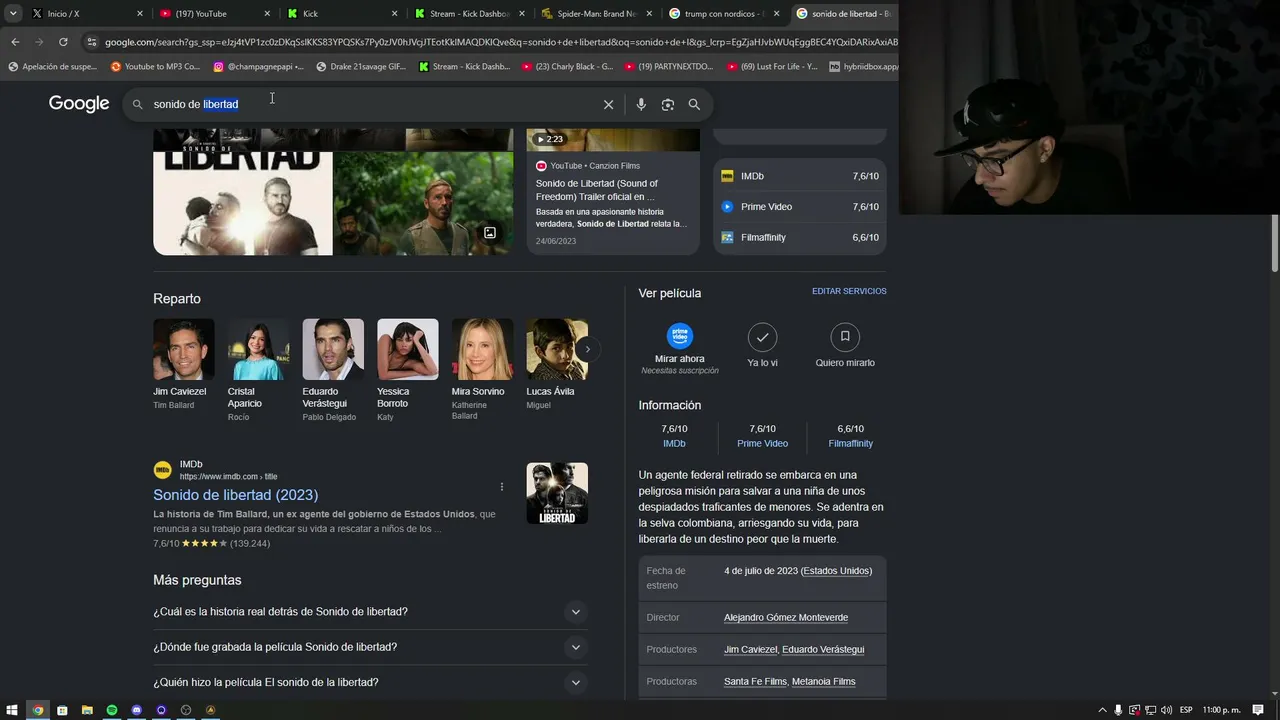
Task: Close the 'Inicio / X' tab
Action: coord(139,14)
